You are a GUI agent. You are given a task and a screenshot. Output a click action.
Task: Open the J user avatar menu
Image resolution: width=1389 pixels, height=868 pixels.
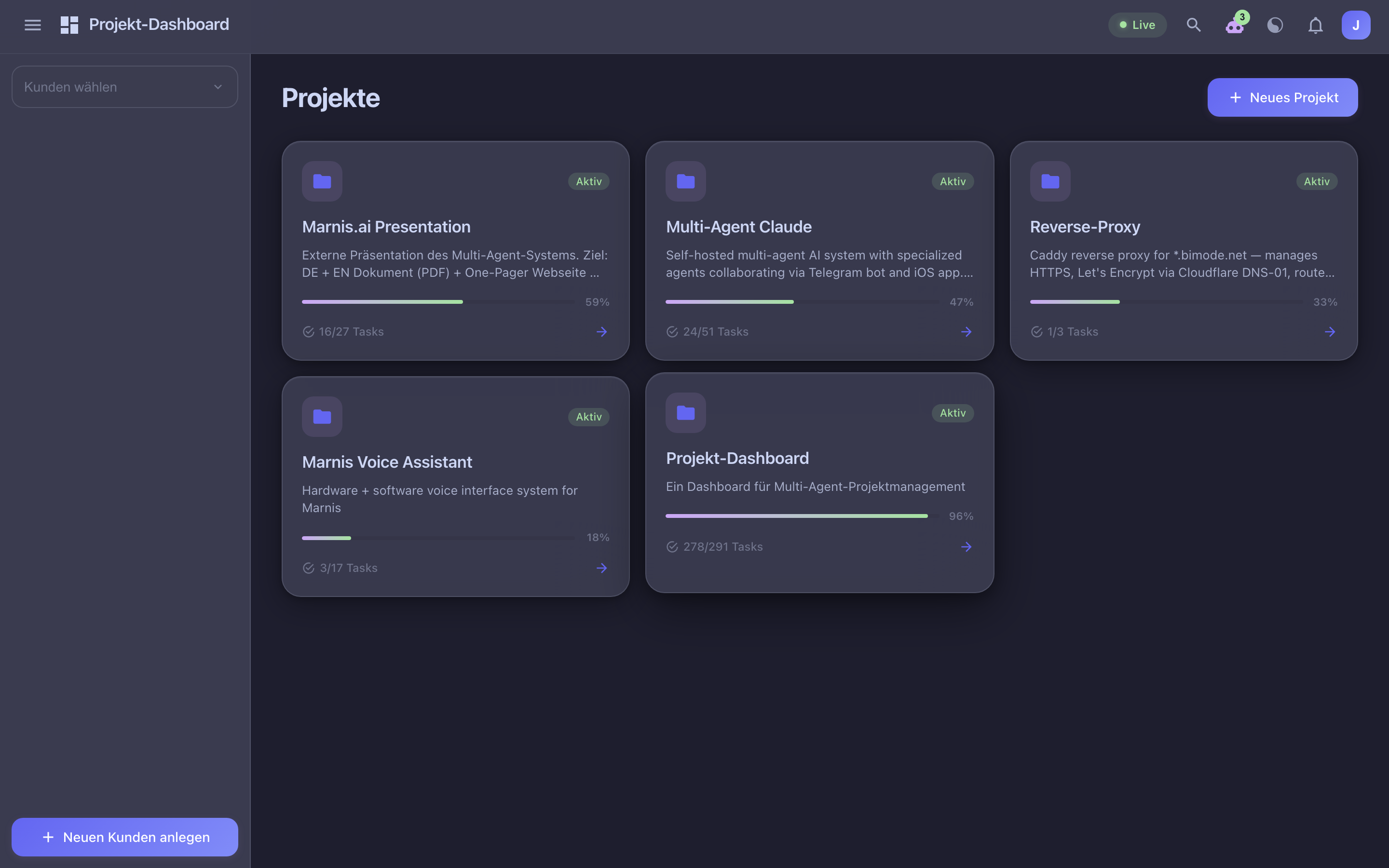pos(1356,25)
